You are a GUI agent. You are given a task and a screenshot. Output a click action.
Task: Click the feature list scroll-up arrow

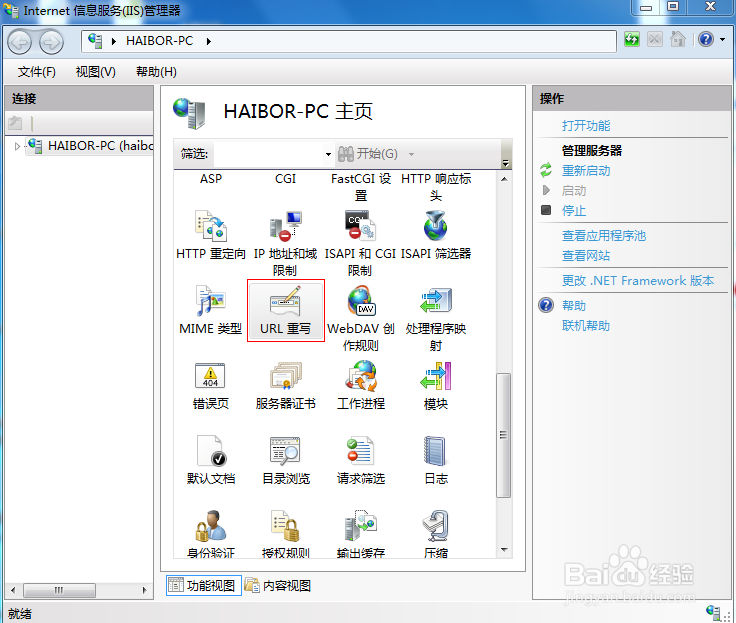pyautogui.click(x=504, y=179)
